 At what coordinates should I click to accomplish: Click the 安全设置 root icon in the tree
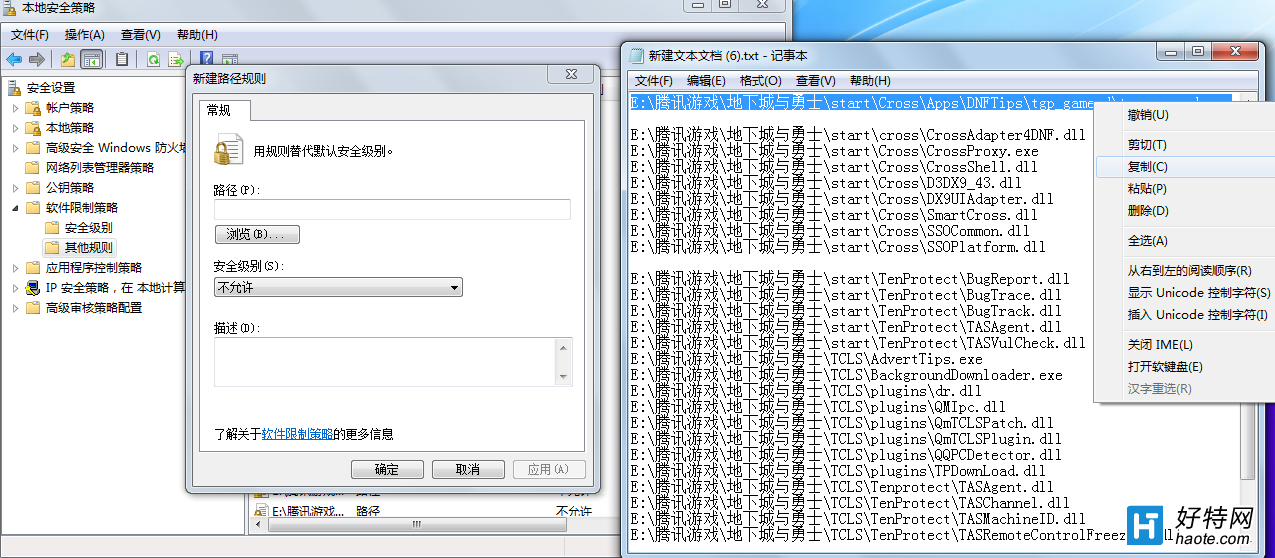coord(15,87)
